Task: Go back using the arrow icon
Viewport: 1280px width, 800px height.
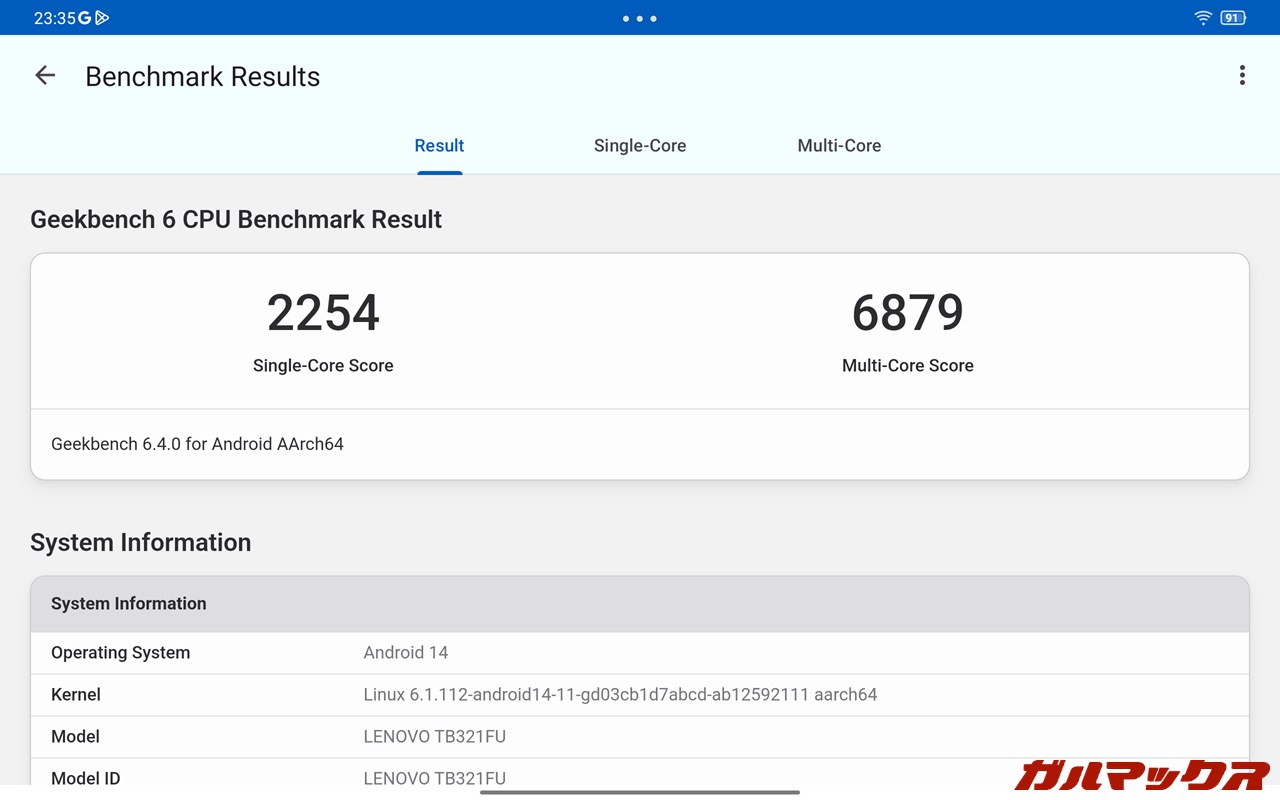Action: tap(45, 76)
